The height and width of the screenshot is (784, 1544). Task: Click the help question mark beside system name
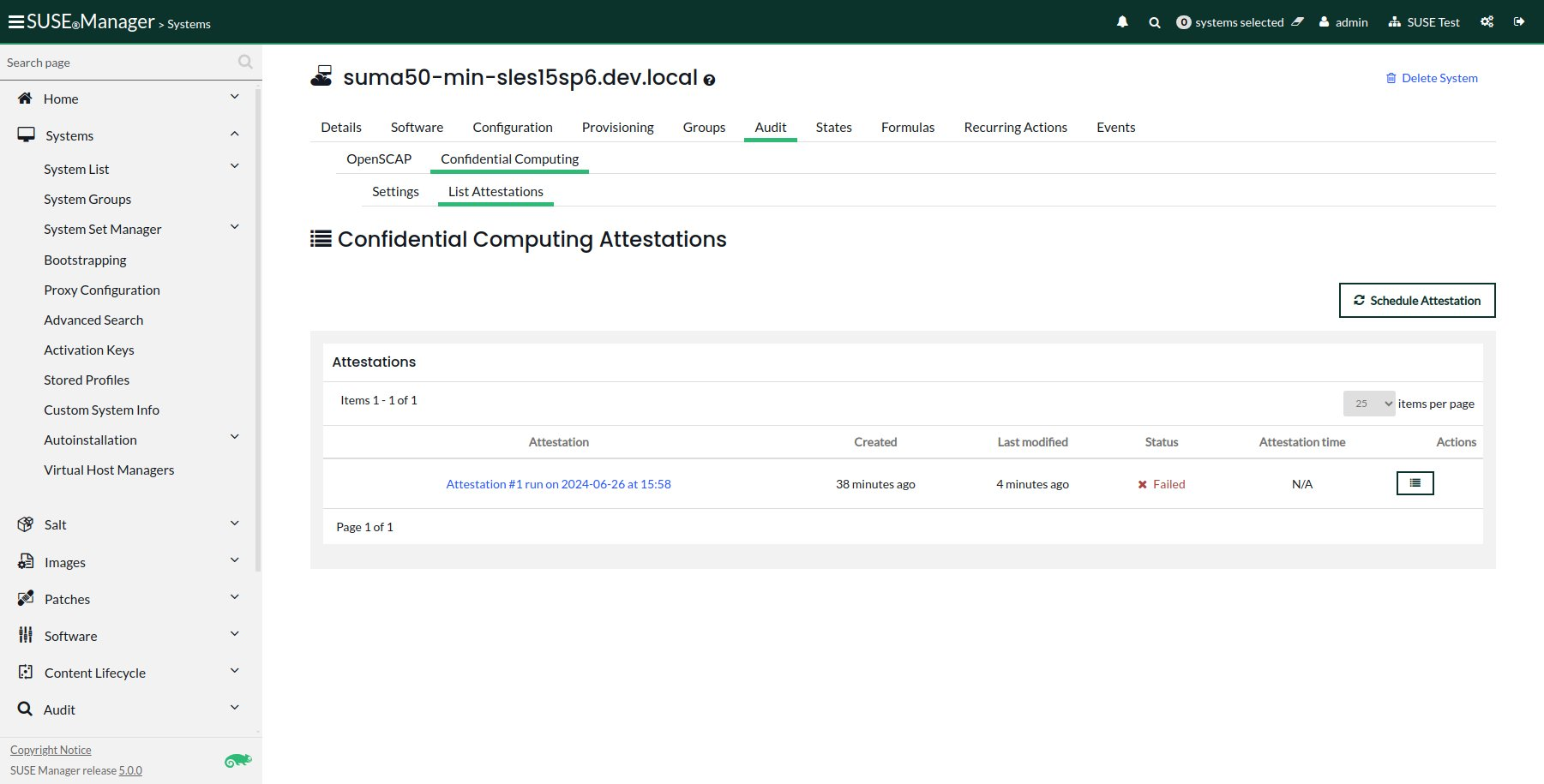coord(709,80)
